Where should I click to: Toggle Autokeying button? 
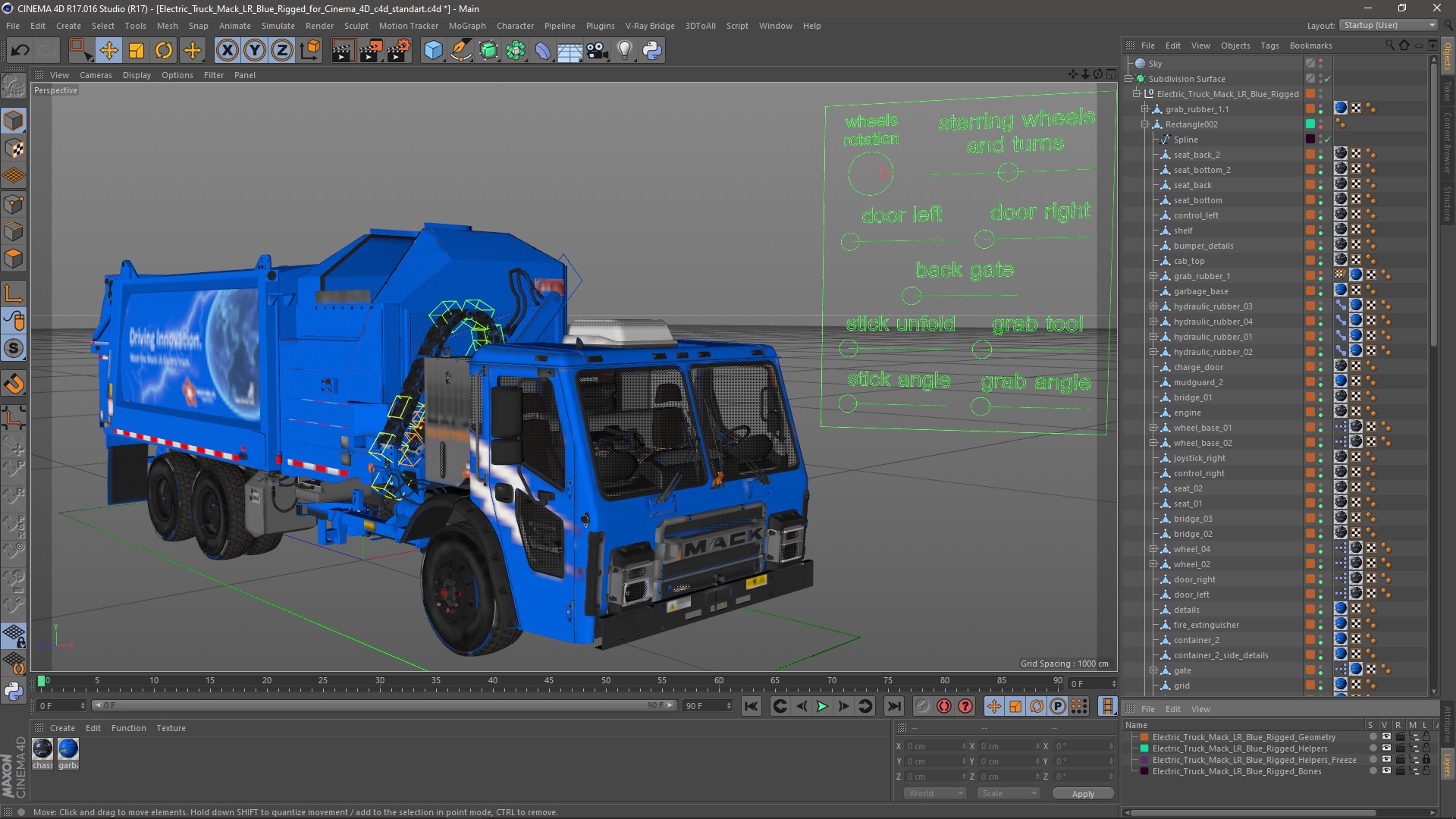[944, 706]
